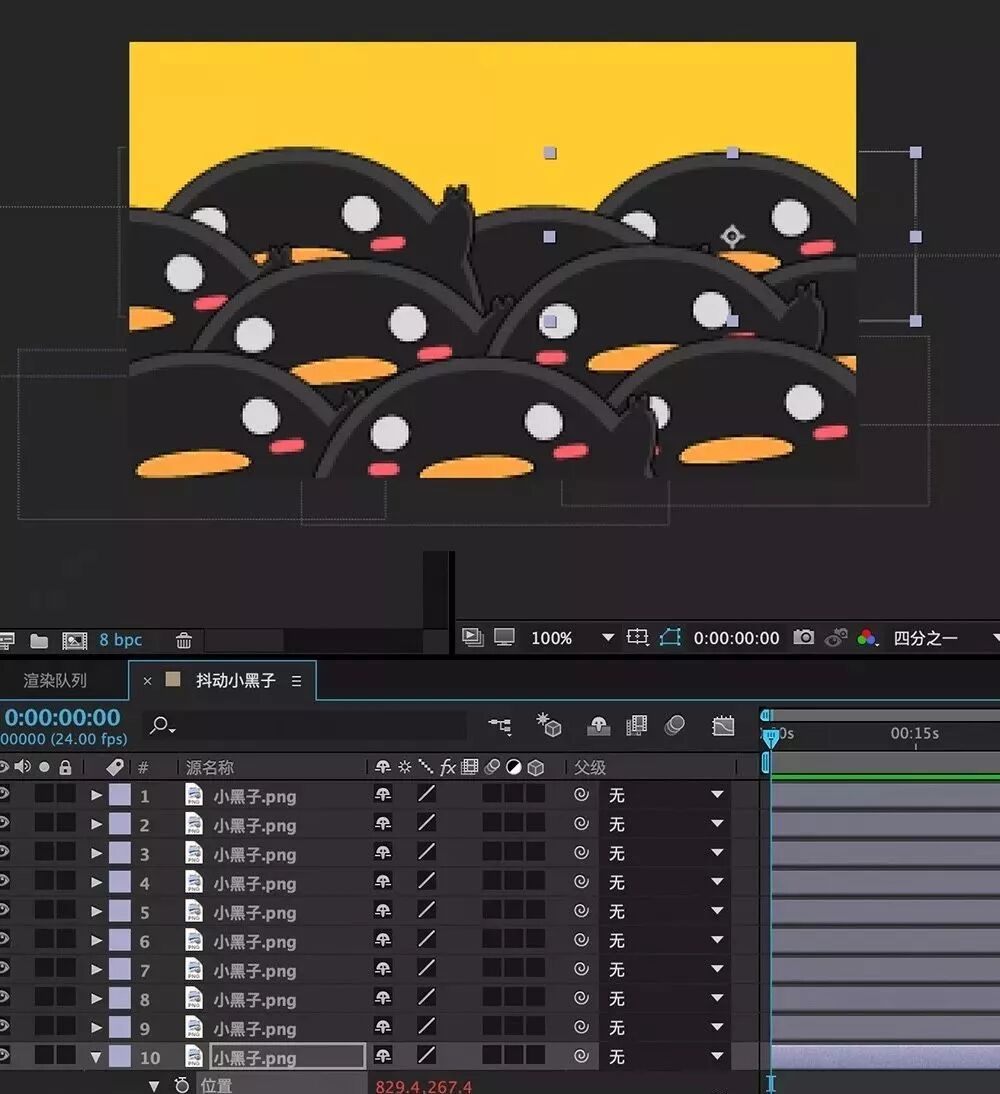Click the 3D layer cube column header icon

tap(535, 767)
